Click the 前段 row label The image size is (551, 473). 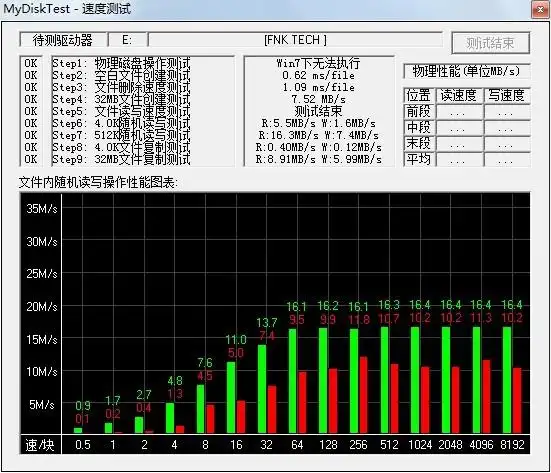(419, 111)
